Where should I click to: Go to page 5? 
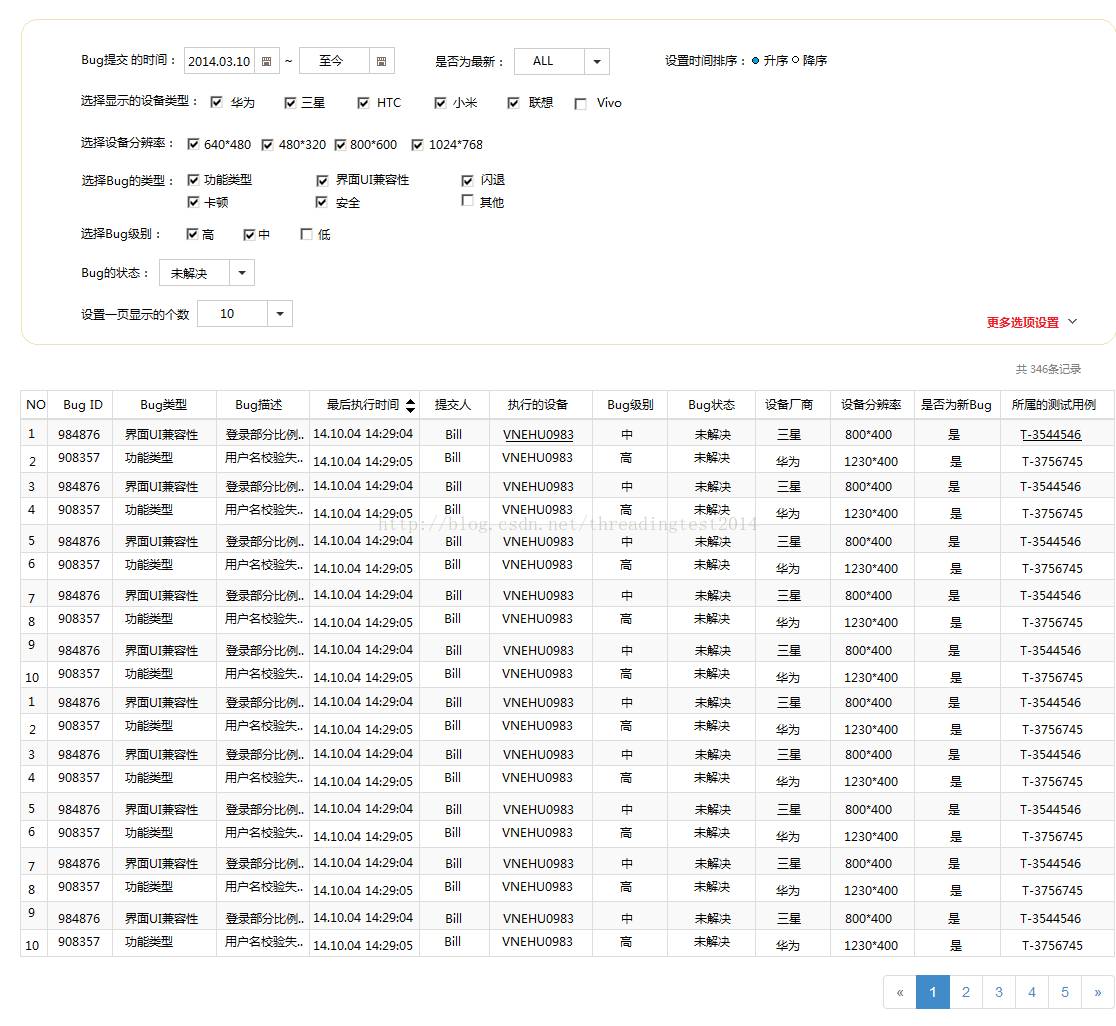pyautogui.click(x=1065, y=992)
